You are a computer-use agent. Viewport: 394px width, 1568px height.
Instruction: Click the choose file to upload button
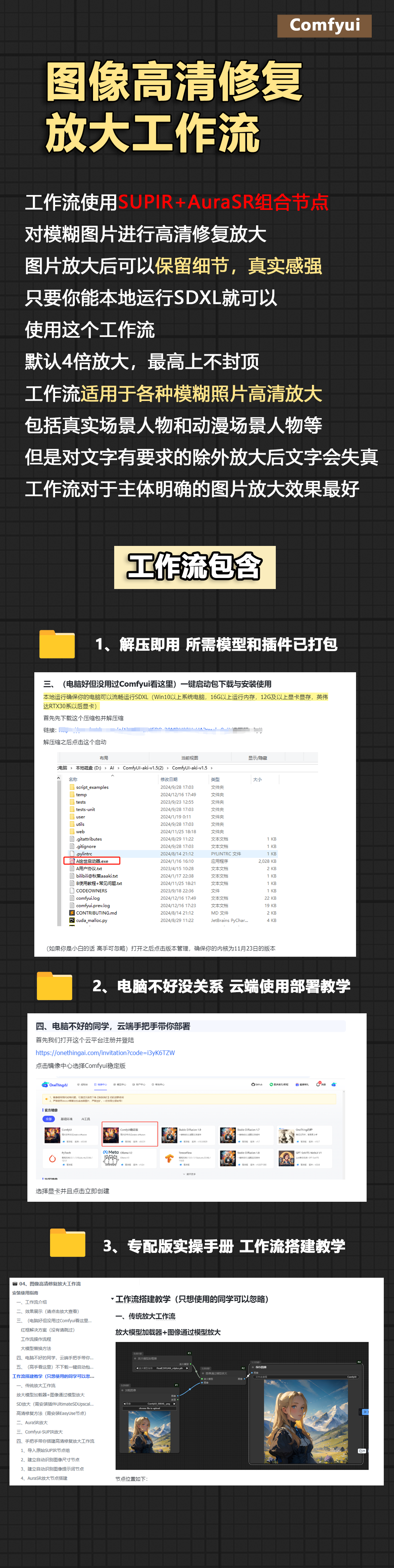[150, 1408]
